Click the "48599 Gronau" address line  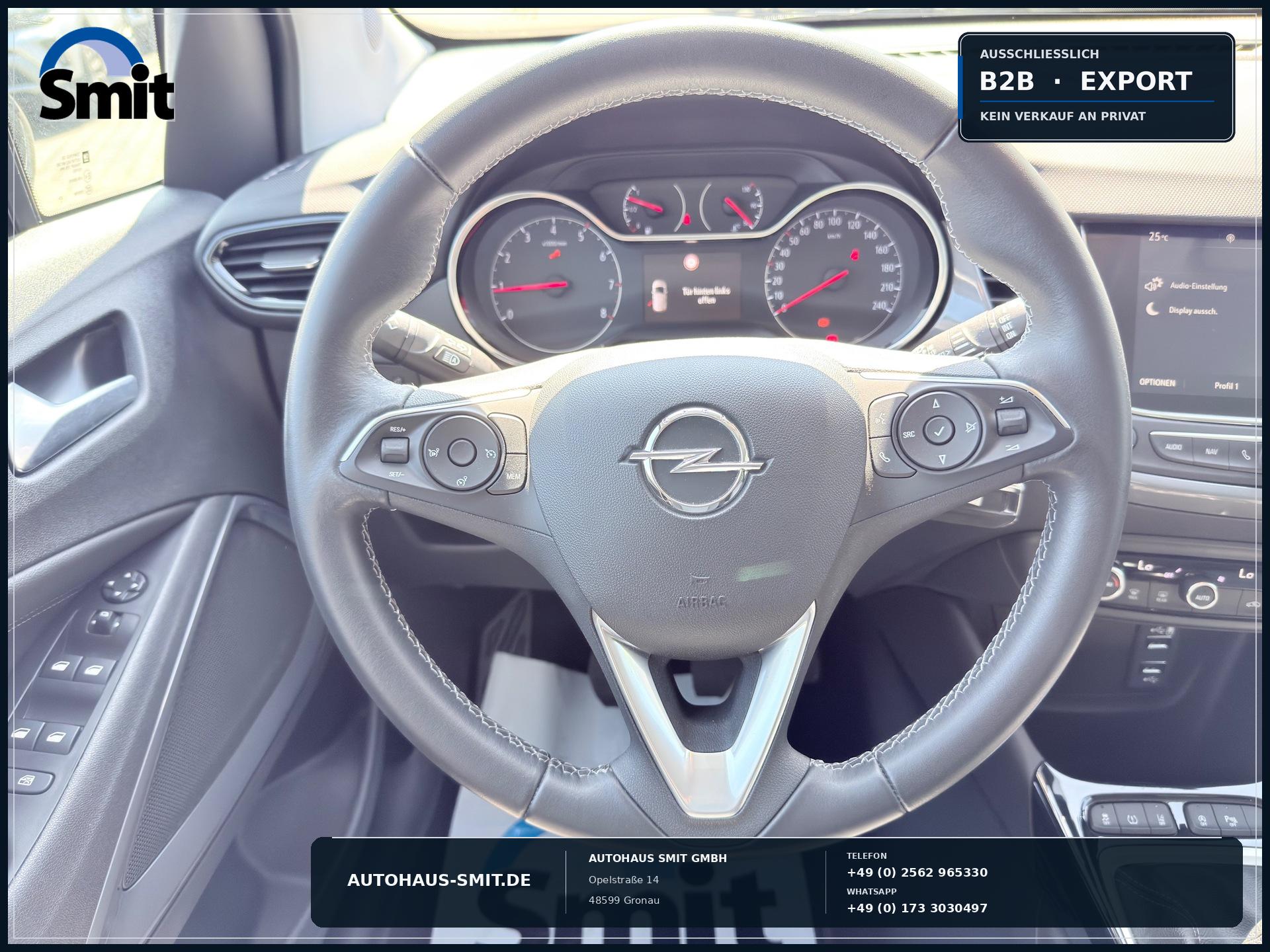(624, 900)
